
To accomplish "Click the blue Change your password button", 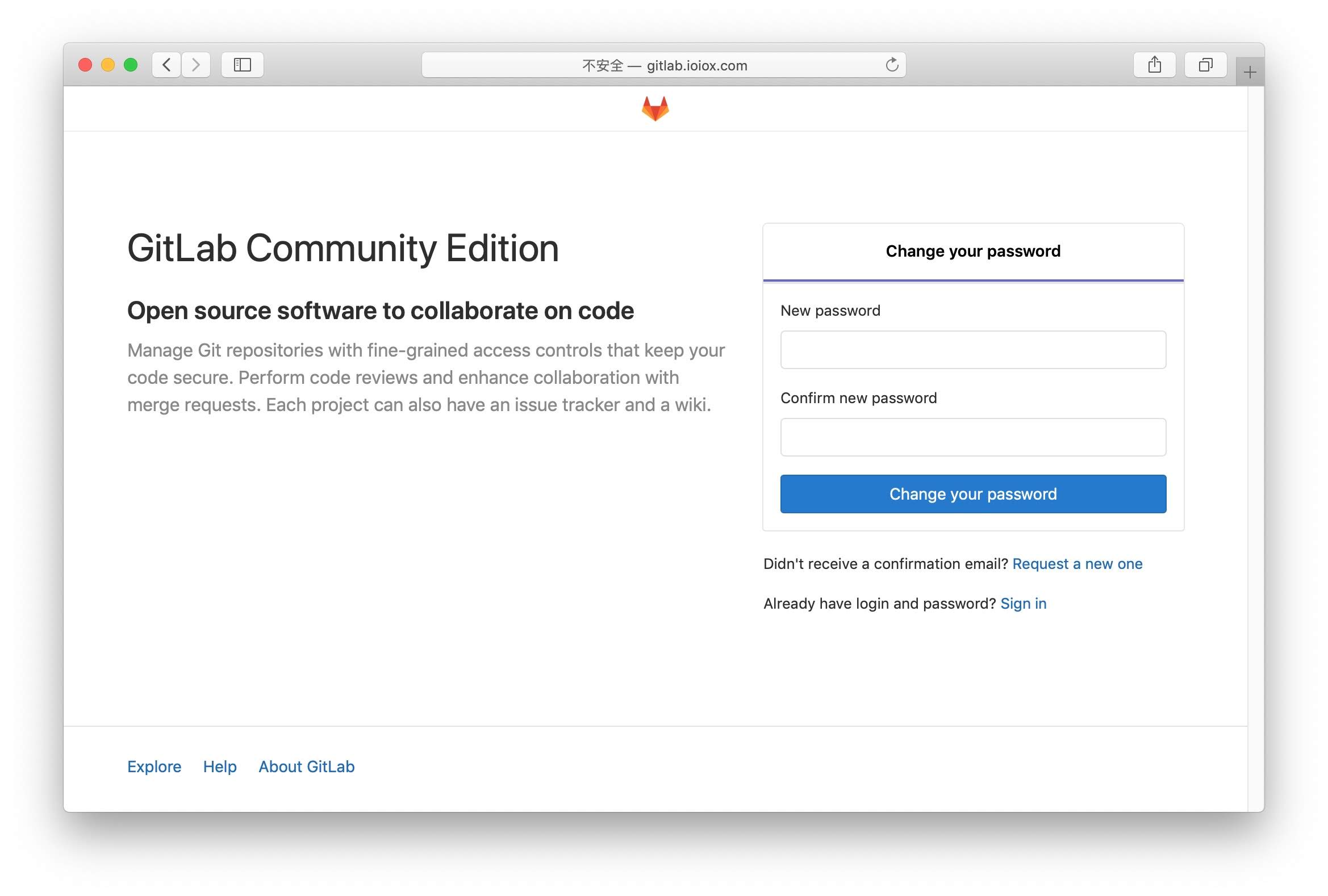I will pyautogui.click(x=972, y=494).
